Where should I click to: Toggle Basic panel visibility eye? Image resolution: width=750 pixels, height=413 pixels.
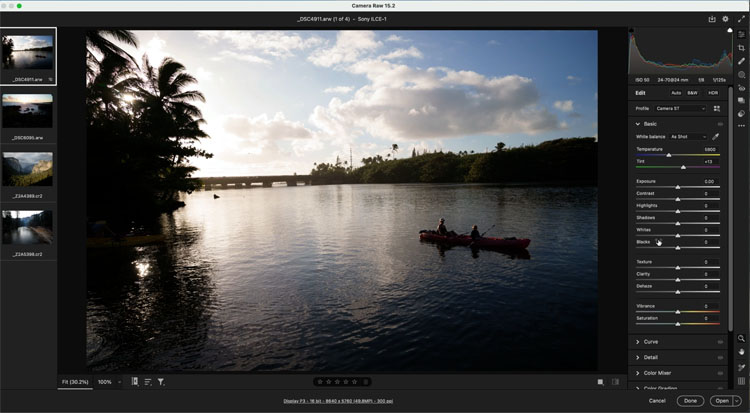tap(720, 124)
